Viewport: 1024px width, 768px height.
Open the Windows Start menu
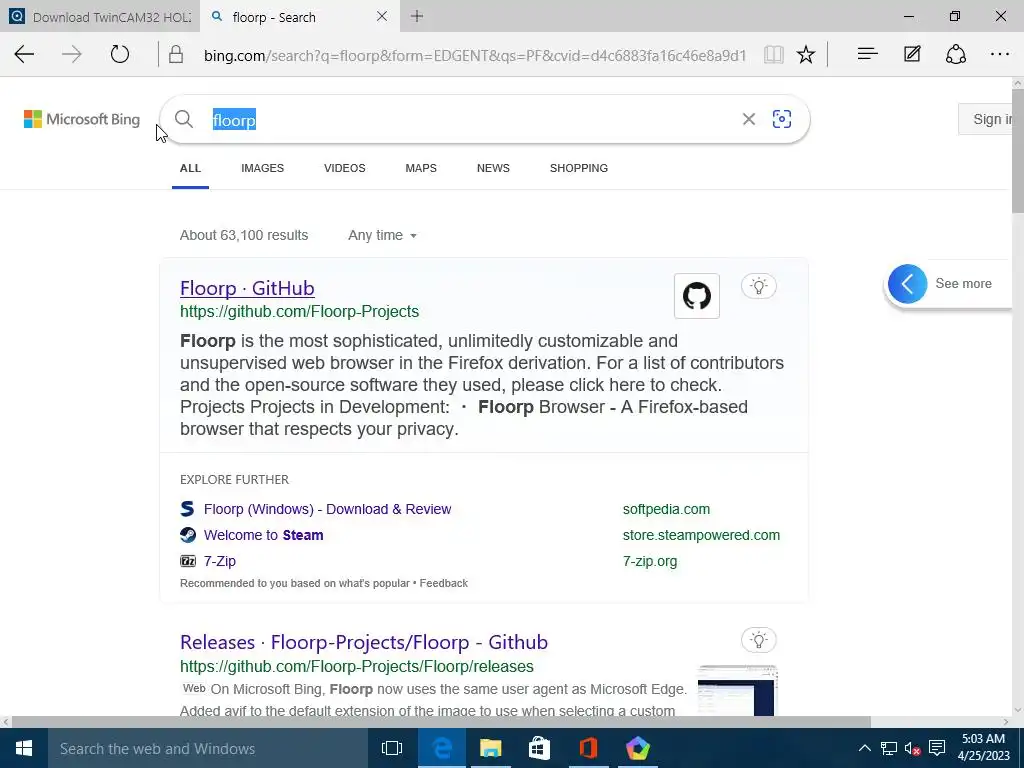(x=24, y=748)
